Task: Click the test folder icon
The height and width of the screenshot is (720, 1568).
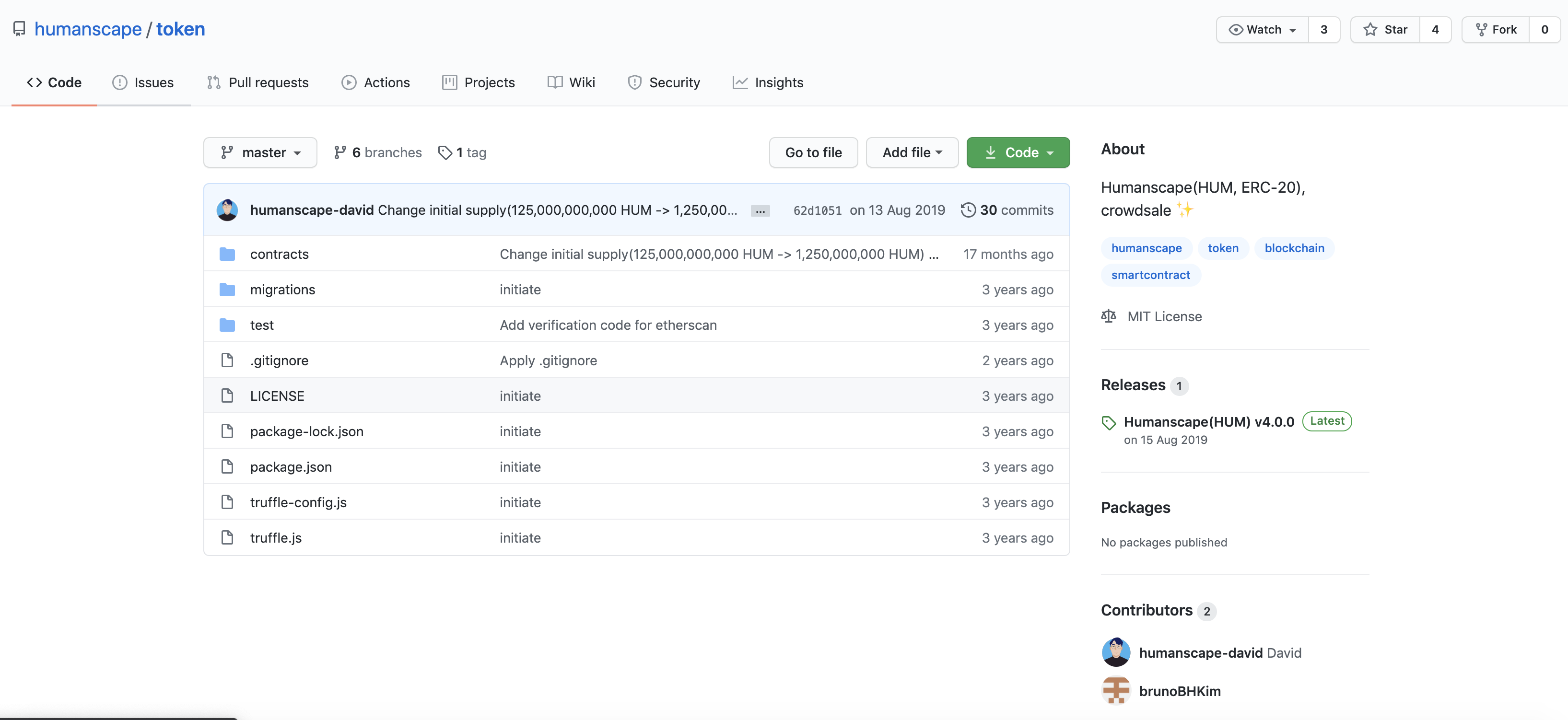Action: point(227,325)
